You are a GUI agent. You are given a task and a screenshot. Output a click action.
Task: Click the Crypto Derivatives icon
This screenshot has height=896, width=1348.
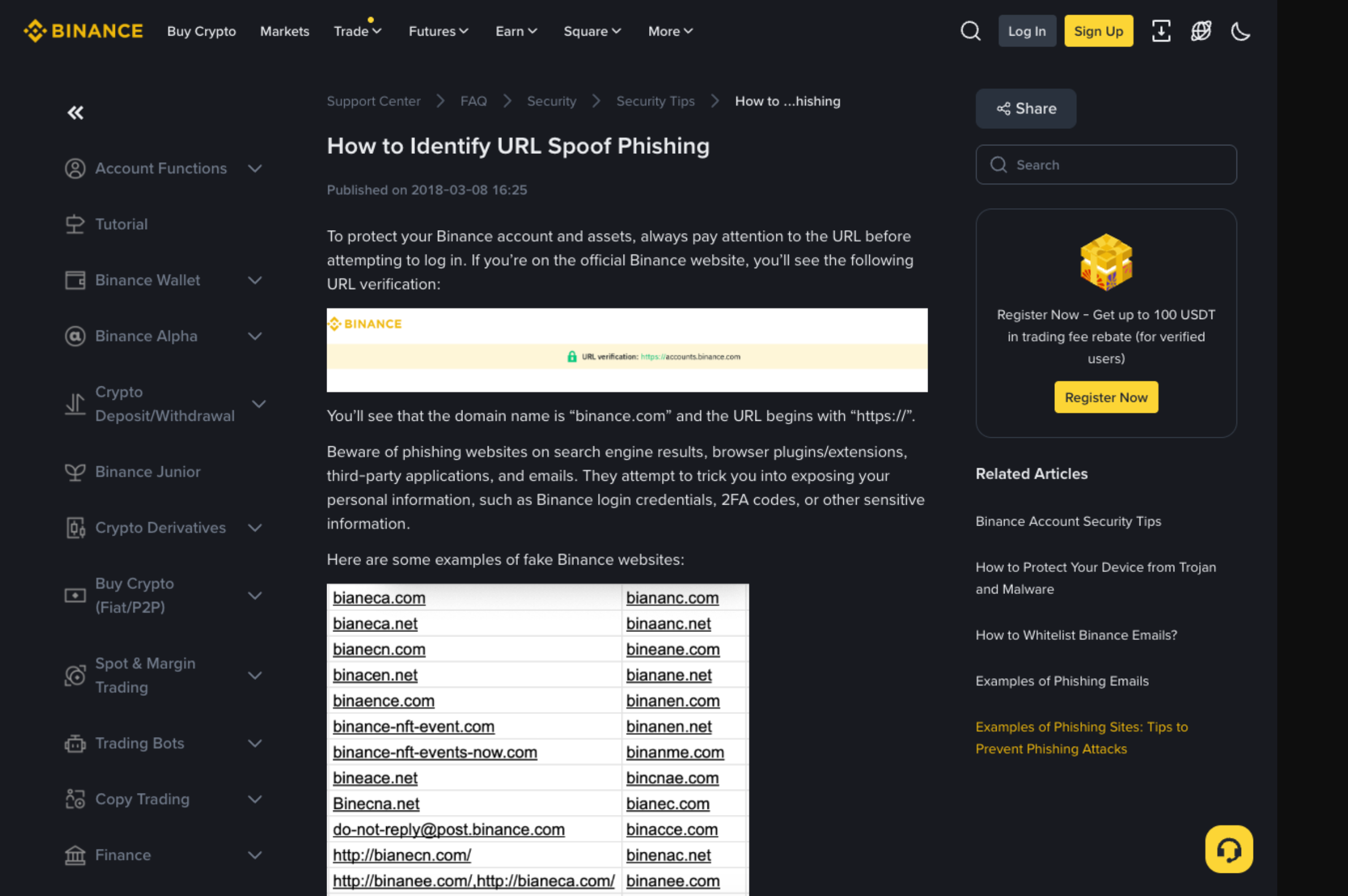click(75, 528)
